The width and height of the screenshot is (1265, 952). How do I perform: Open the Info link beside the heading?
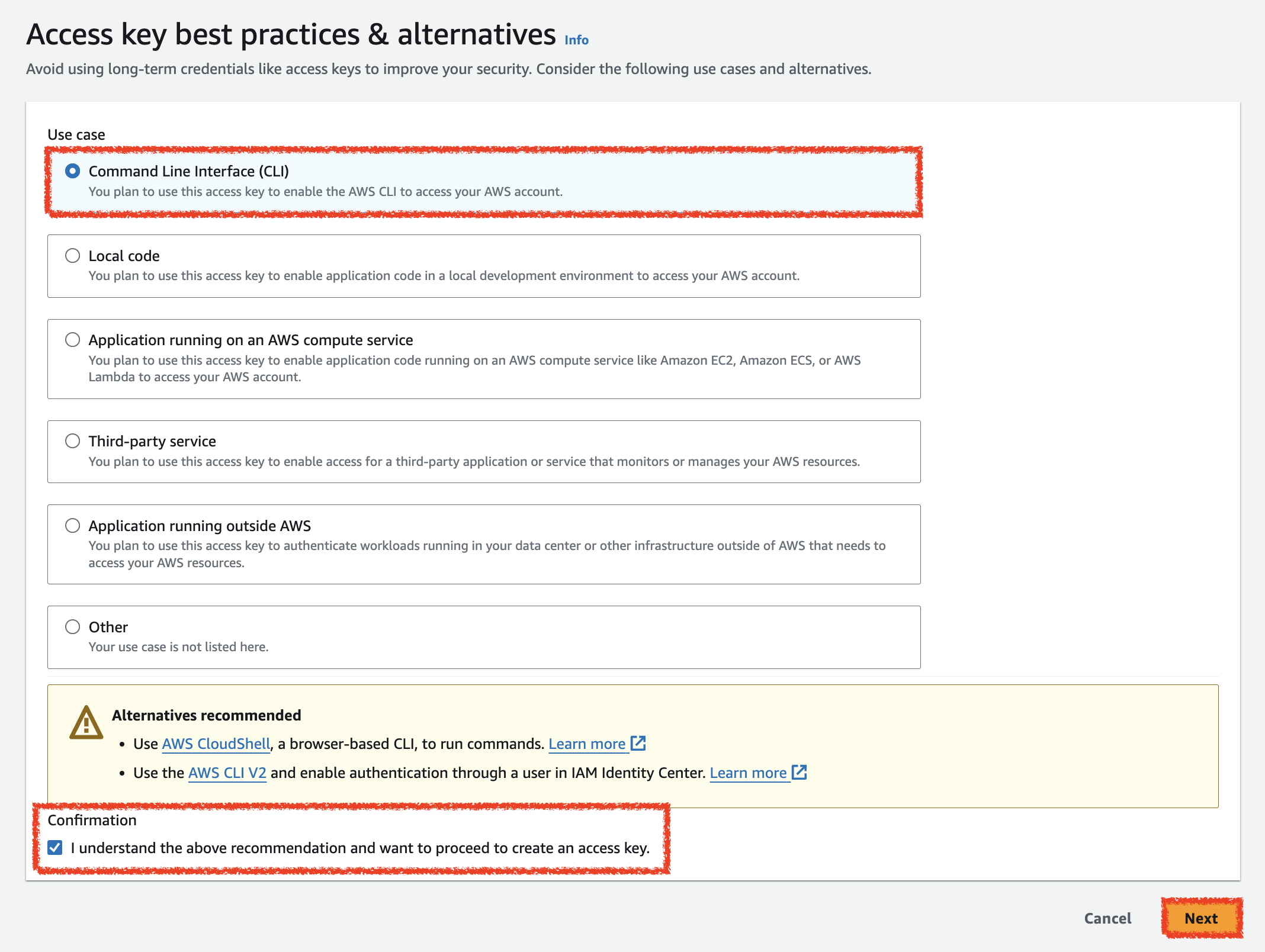pos(576,40)
